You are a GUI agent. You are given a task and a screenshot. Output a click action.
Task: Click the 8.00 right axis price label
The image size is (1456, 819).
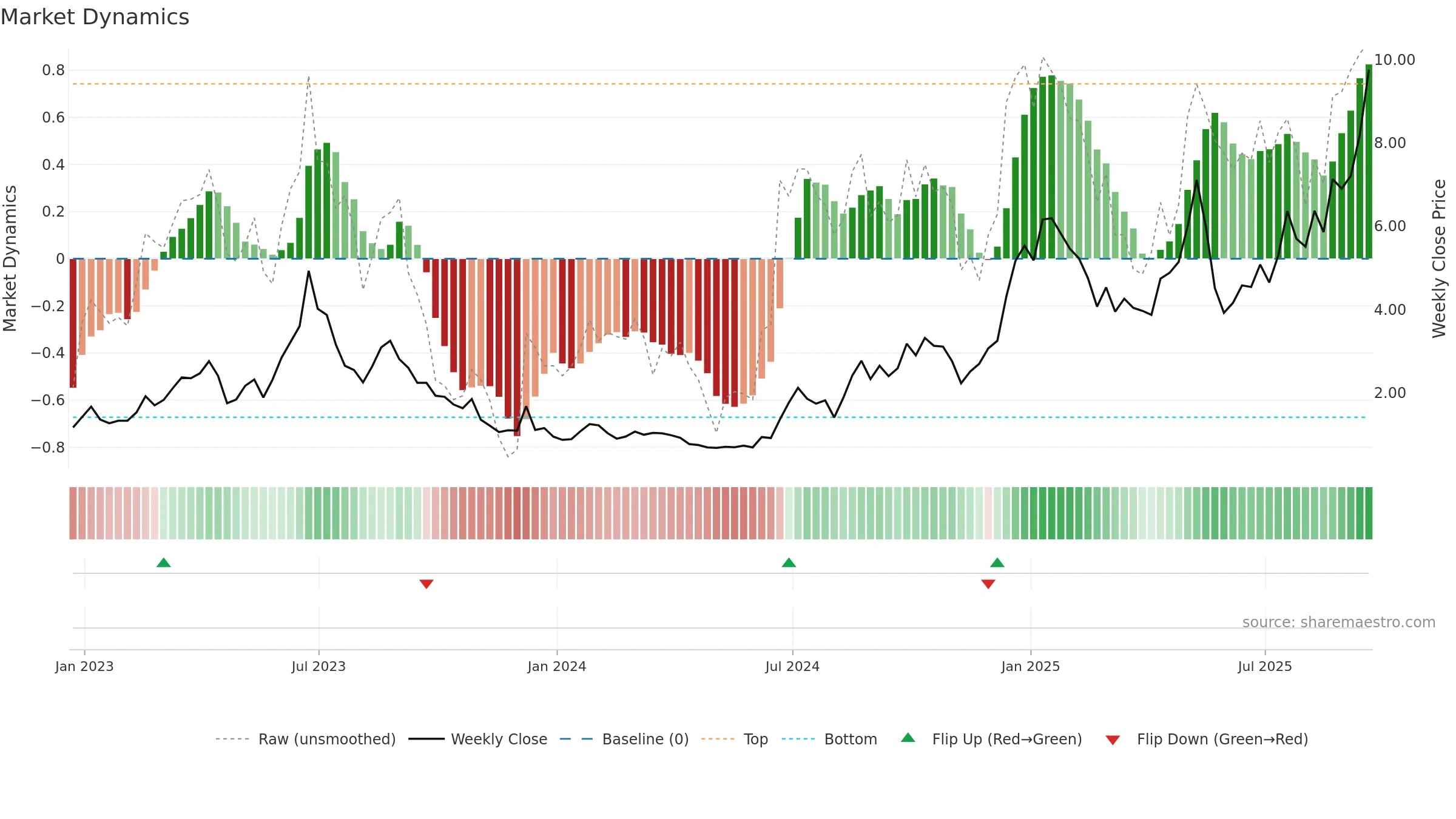tap(1390, 143)
